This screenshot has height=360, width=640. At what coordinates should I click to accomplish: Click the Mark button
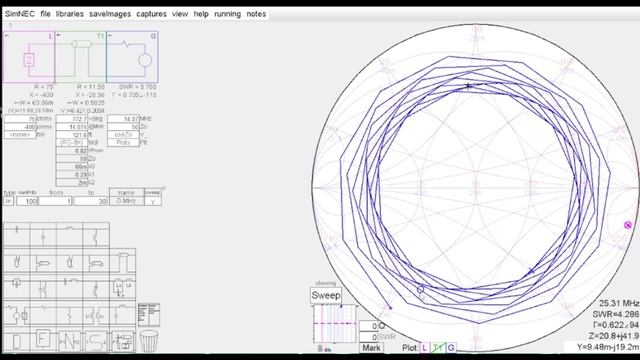click(x=371, y=348)
